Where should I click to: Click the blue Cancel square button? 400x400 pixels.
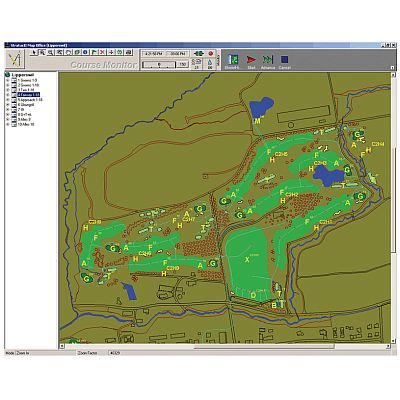[284, 59]
